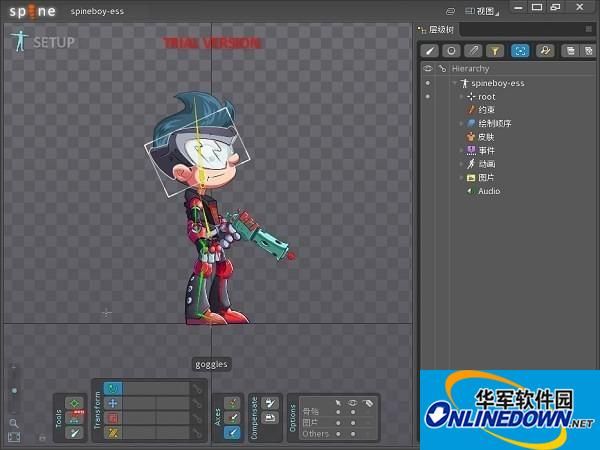
Task: Toggle Others selectable option dot
Action: coord(338,434)
